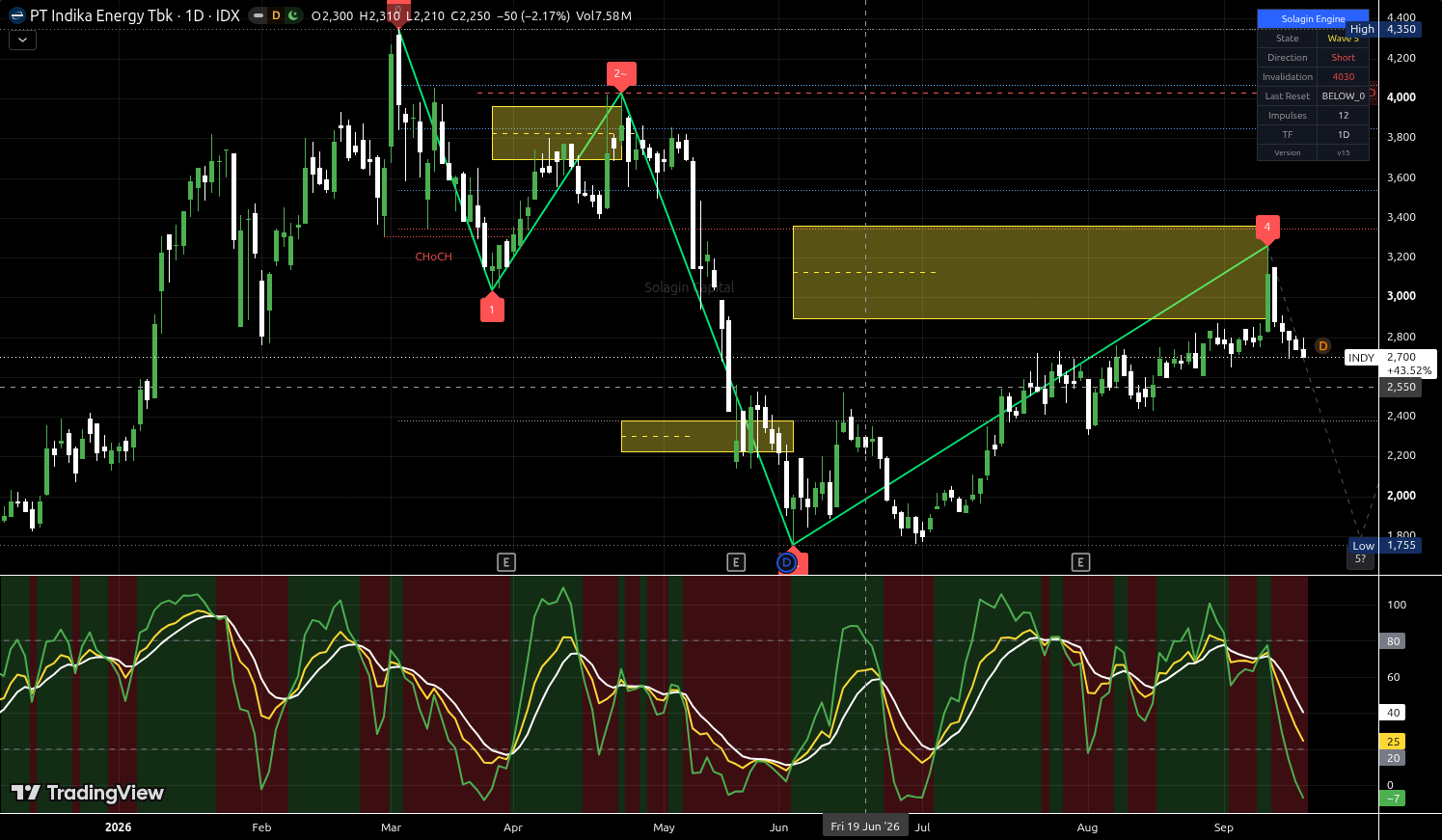1442x840 pixels.
Task: Click the 2026 year label on the time axis
Action: point(118,827)
